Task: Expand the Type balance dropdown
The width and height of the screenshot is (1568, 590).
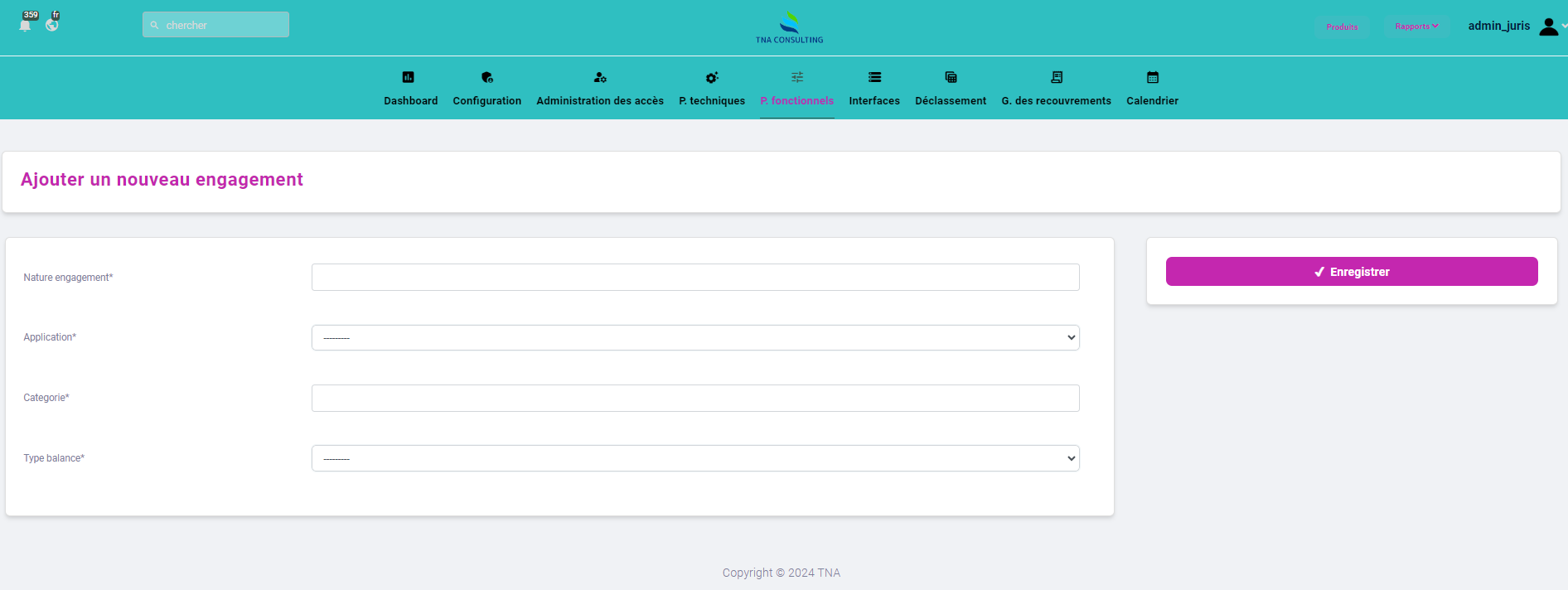Action: 695,458
